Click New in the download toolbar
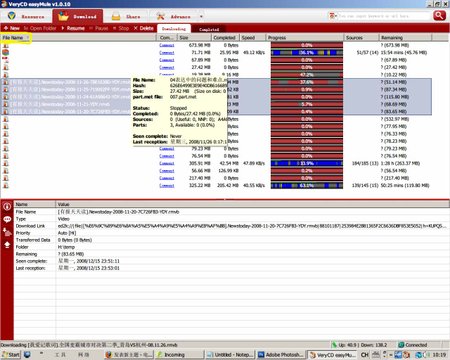 tap(12, 28)
